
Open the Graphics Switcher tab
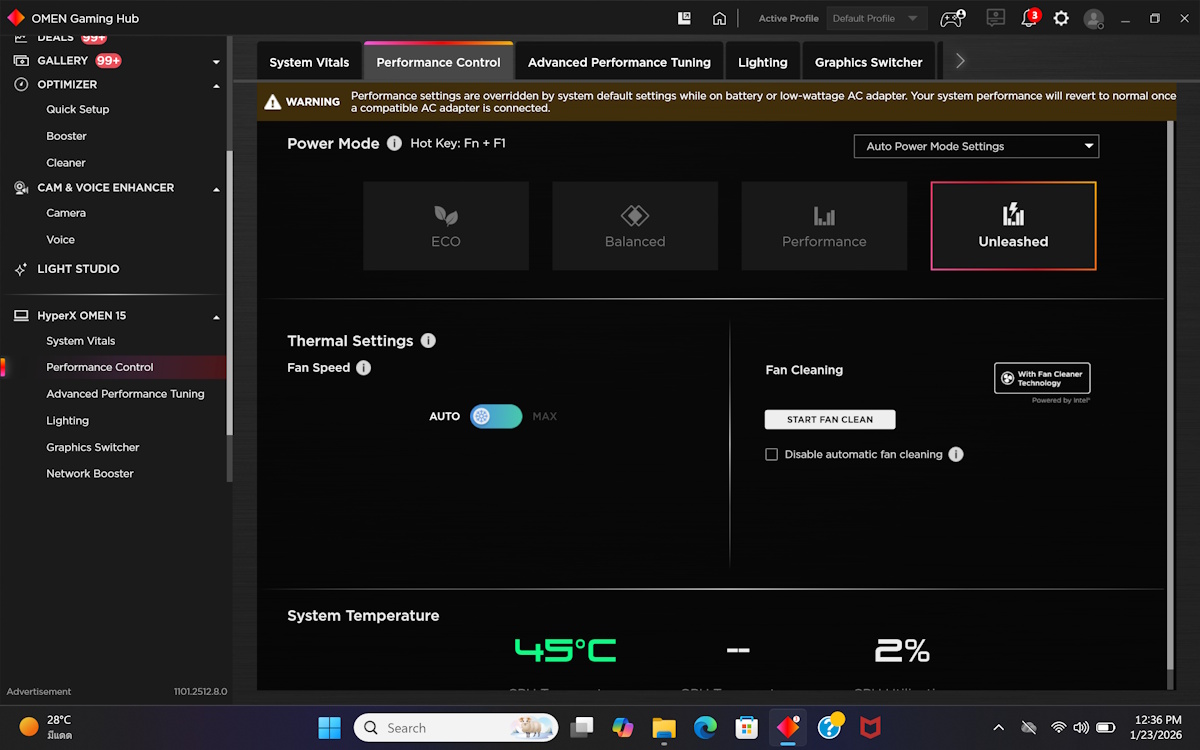(x=868, y=62)
